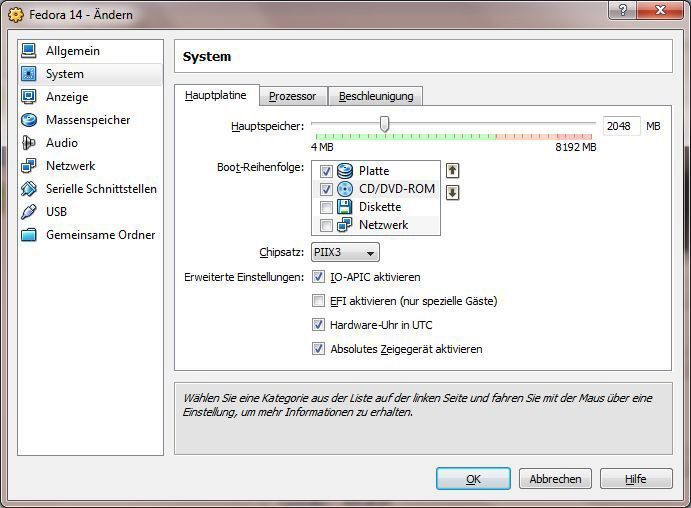
Task: Switch to the Prozessor tab
Action: [293, 96]
